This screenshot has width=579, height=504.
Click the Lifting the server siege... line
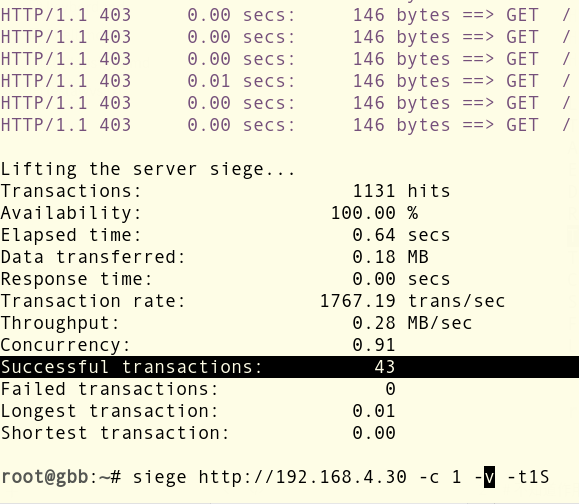[148, 169]
